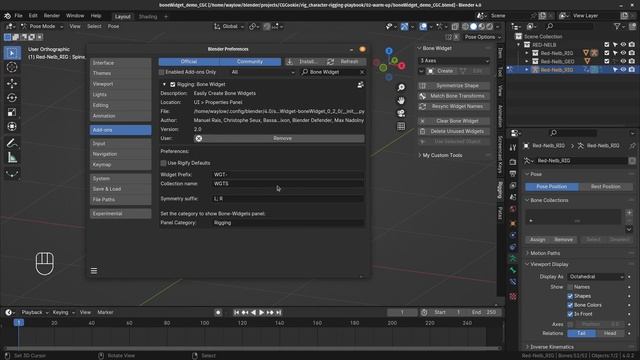This screenshot has height=360, width=640.
Task: Activate the Select Box tool
Action: pyautogui.click(x=12, y=53)
